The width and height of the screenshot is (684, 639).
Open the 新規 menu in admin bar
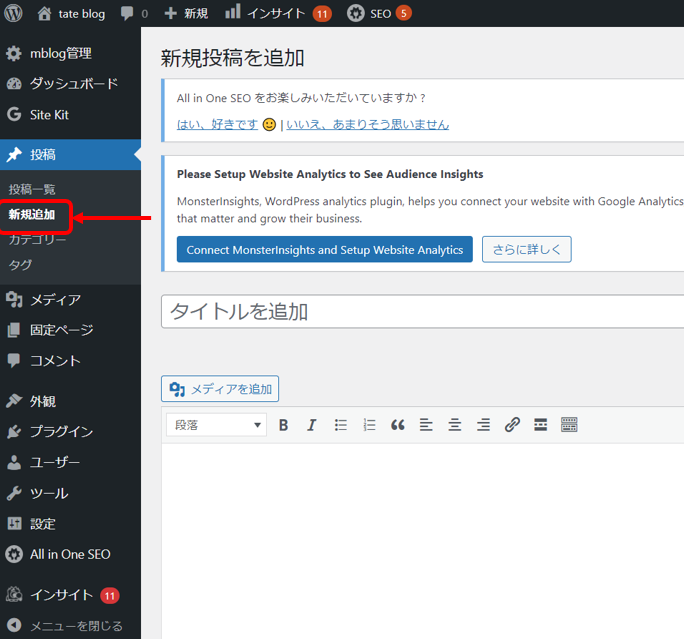point(186,13)
